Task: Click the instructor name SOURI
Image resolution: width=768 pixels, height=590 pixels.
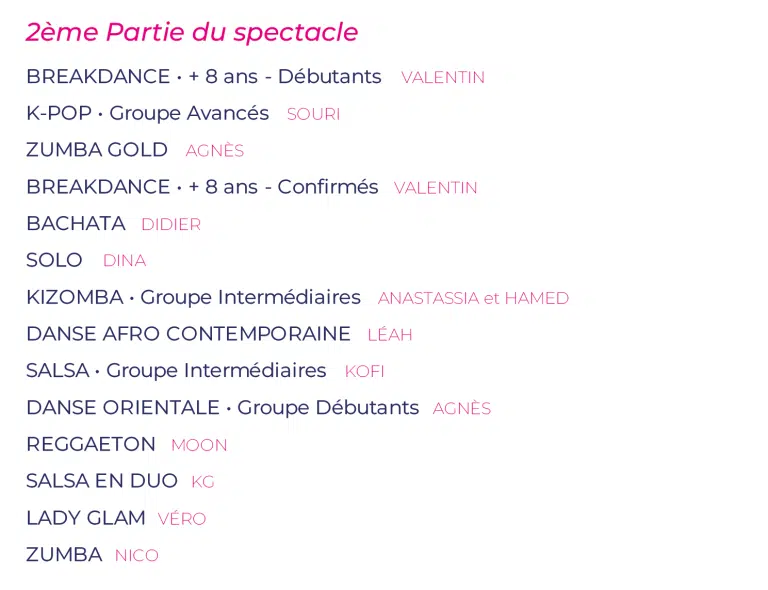Action: 313,114
